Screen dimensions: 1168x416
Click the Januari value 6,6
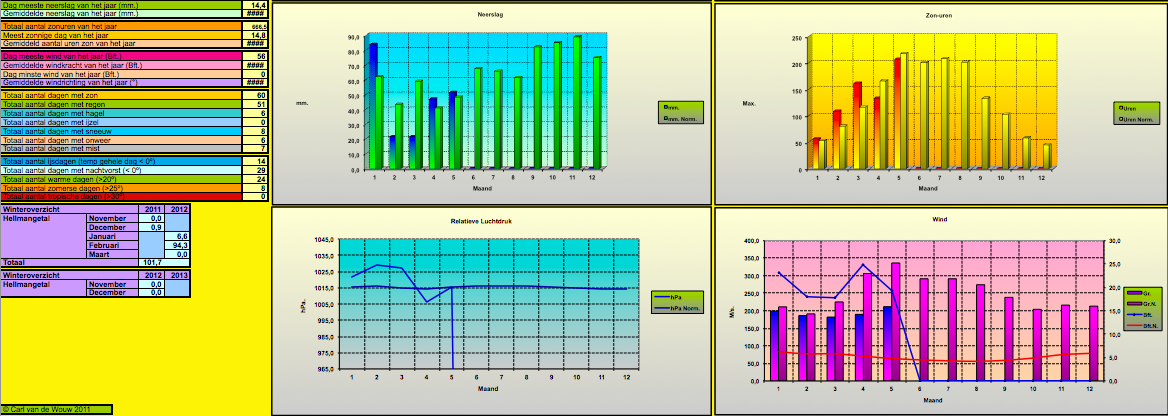(x=177, y=236)
